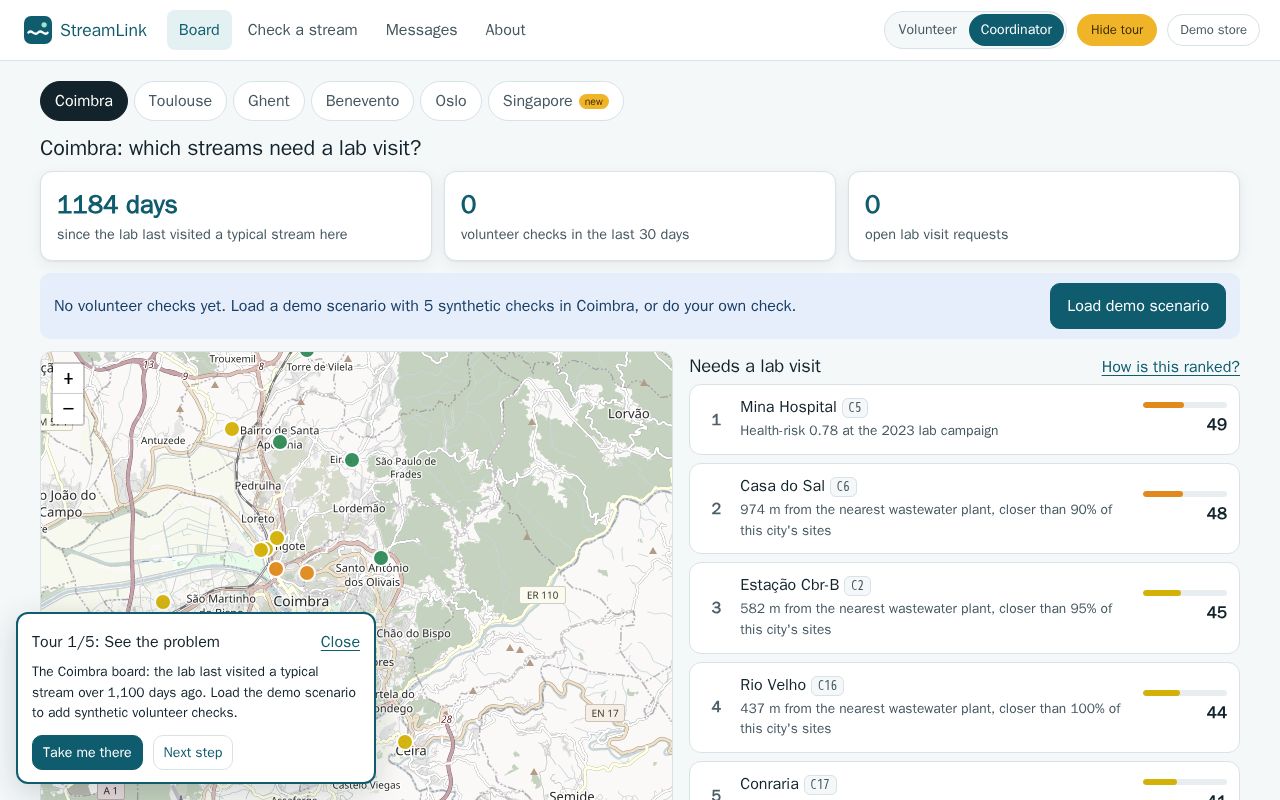Click the volunteer checks stat card

point(640,216)
